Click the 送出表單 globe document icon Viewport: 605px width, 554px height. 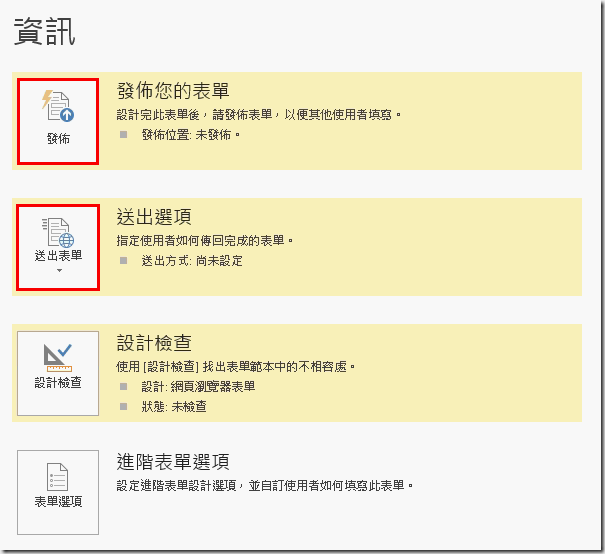pos(58,231)
